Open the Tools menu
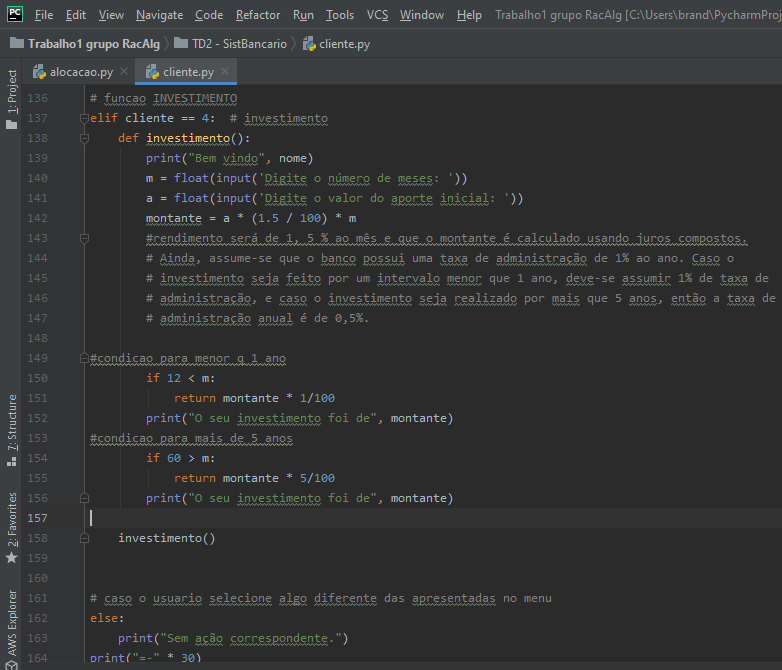The height and width of the screenshot is (670, 782). pos(340,15)
